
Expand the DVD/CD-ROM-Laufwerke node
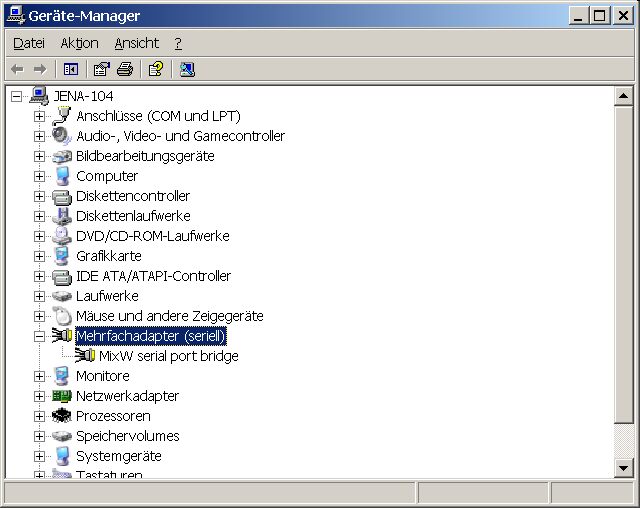[x=39, y=236]
